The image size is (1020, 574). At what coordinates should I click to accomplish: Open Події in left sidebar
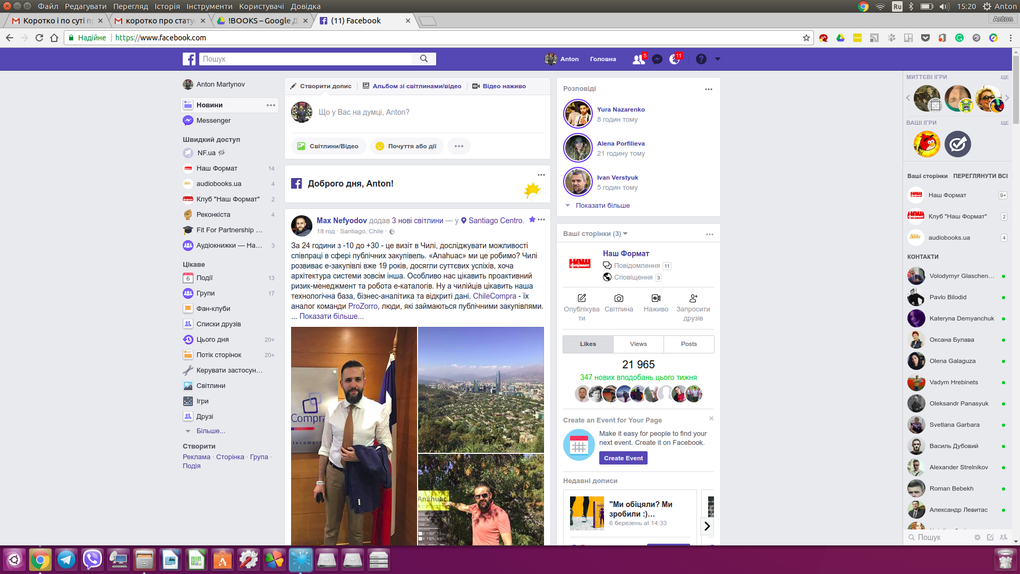point(204,278)
